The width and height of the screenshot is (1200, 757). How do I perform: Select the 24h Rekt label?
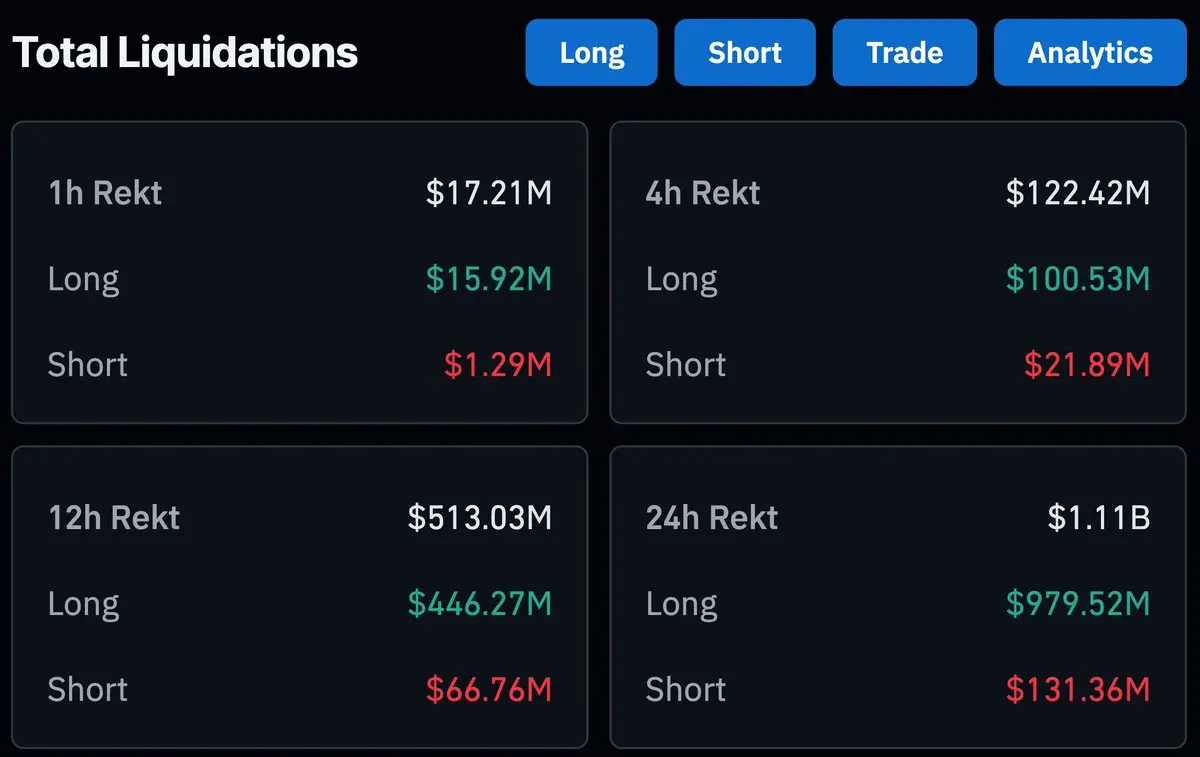[x=712, y=517]
